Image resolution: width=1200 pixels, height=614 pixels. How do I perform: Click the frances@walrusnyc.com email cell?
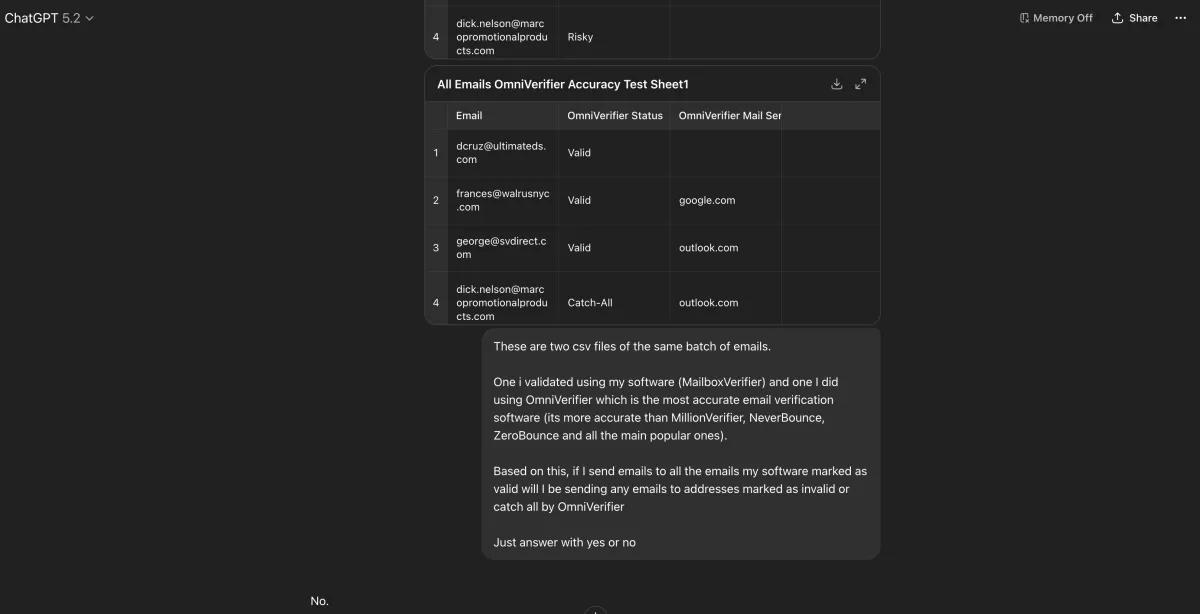tap(502, 200)
